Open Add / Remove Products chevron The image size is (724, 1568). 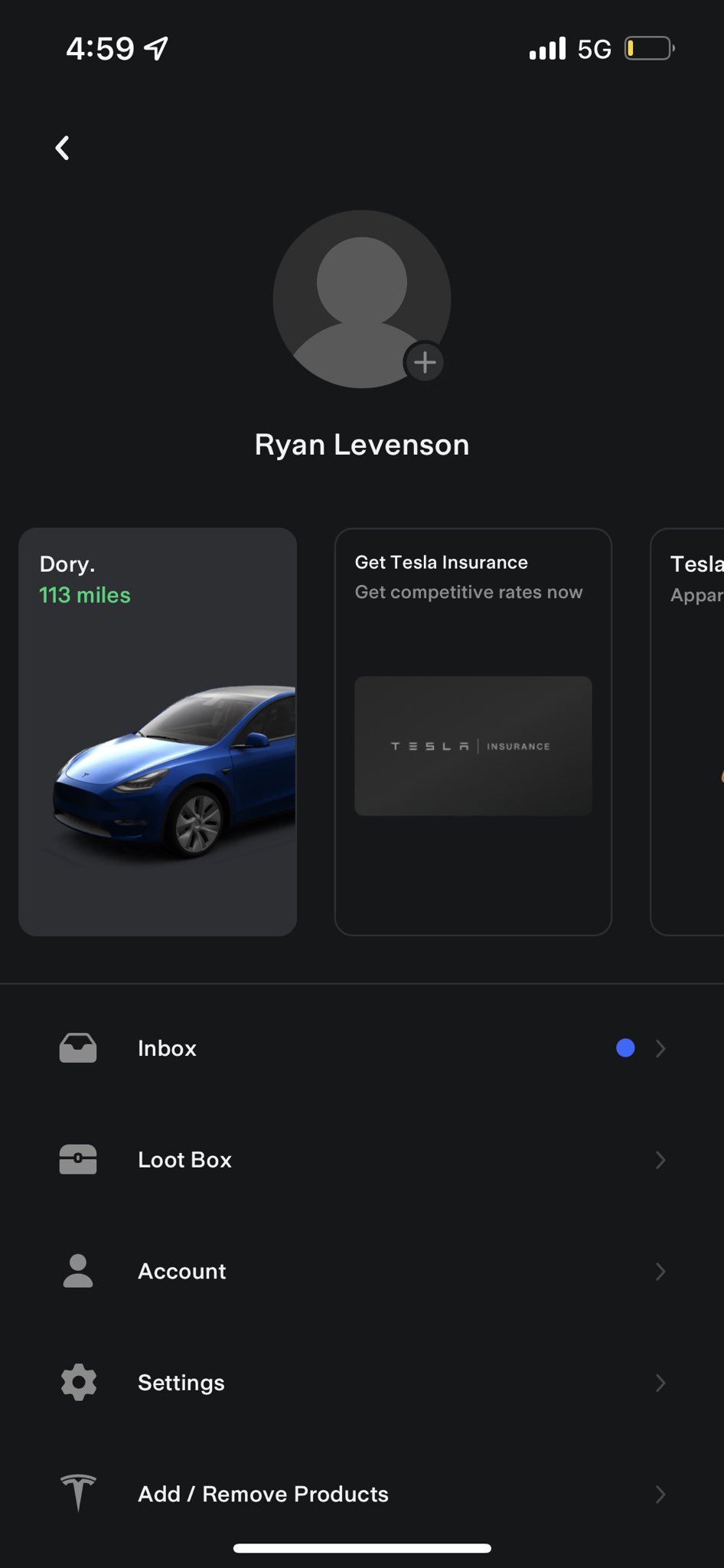[660, 1494]
